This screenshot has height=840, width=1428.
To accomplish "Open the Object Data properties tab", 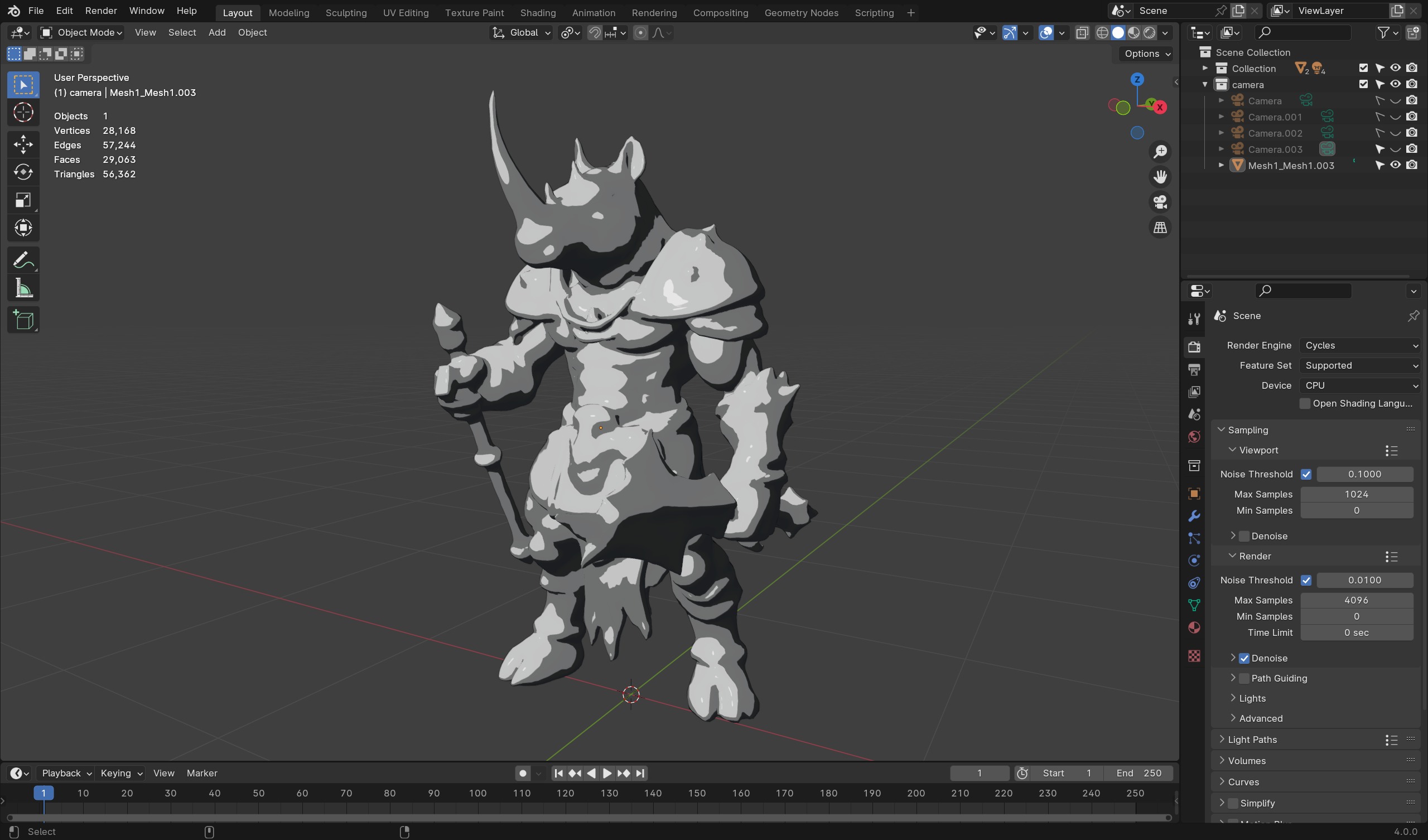I will (x=1194, y=605).
